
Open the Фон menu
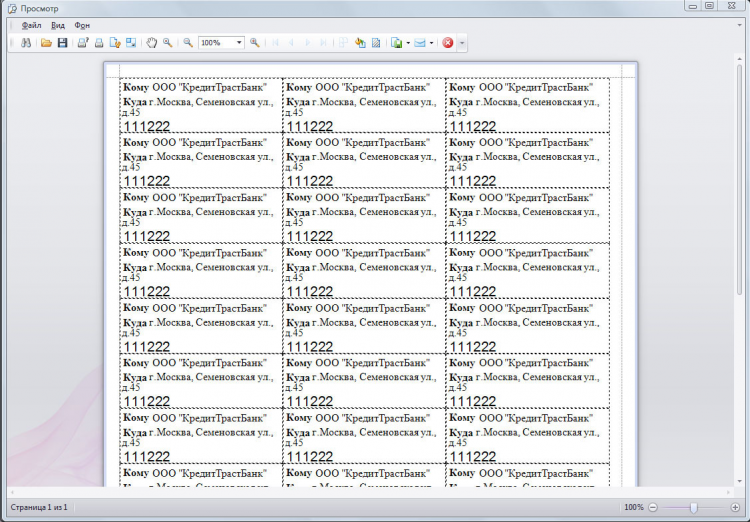[82, 24]
